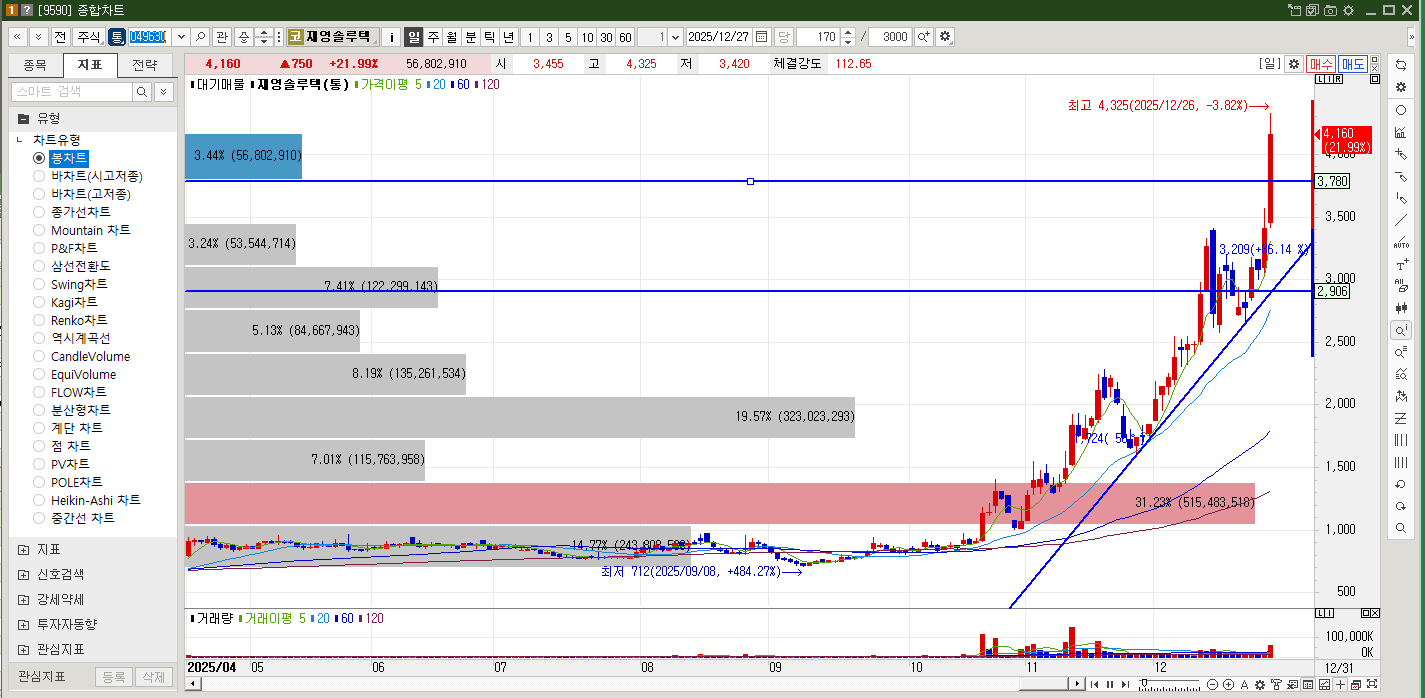
Task: Select the AUTO trend line tool
Action: [x=1401, y=242]
